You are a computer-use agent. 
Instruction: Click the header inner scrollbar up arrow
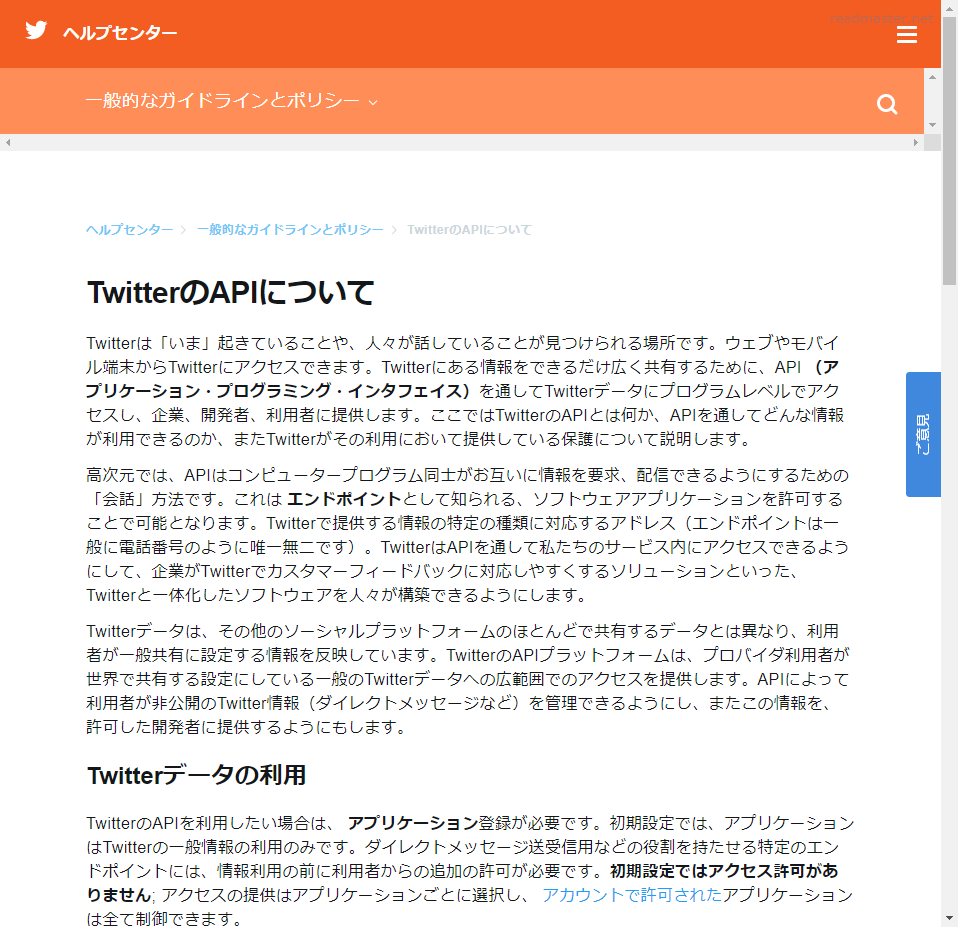point(932,76)
